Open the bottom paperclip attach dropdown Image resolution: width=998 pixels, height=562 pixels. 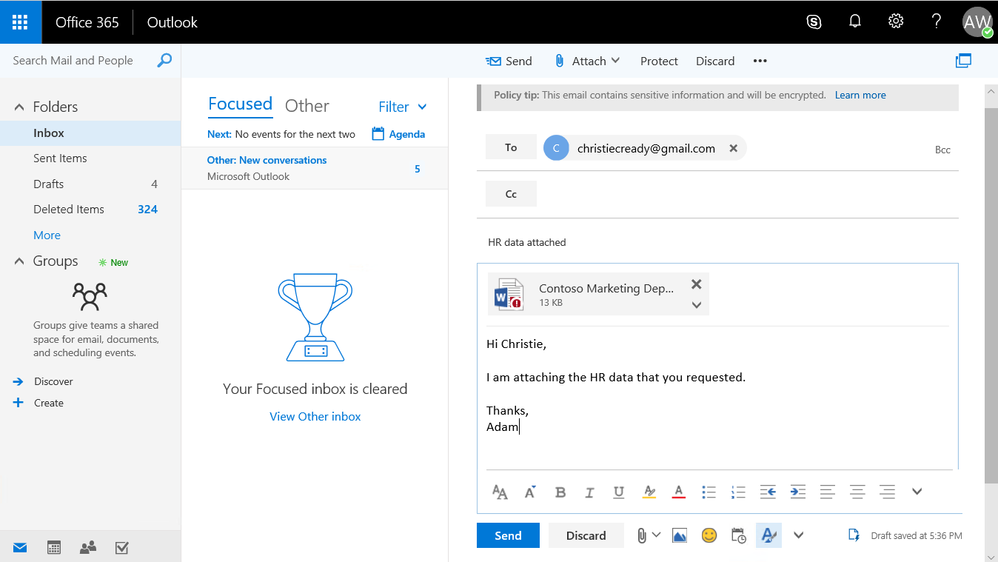[x=648, y=536]
